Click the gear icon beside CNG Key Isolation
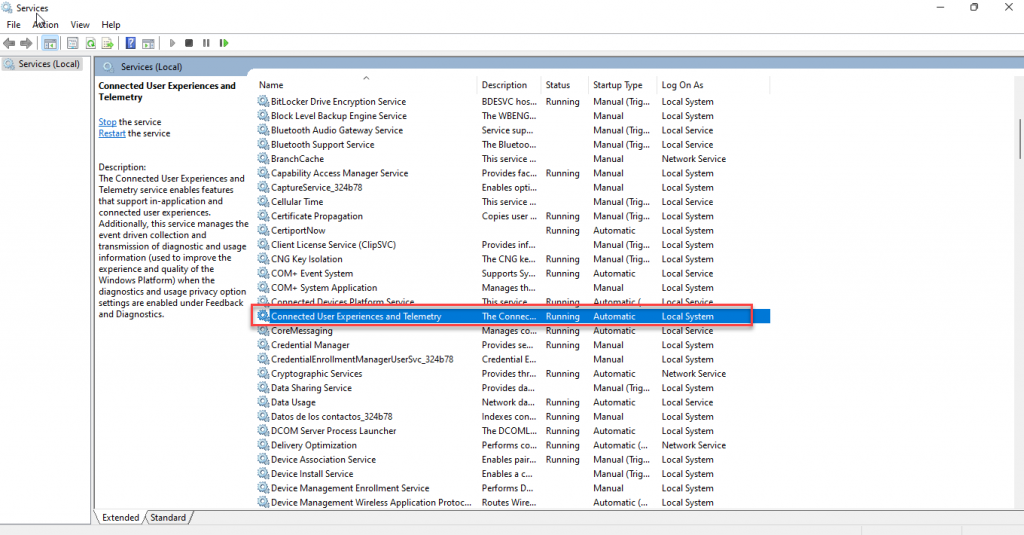 point(263,259)
